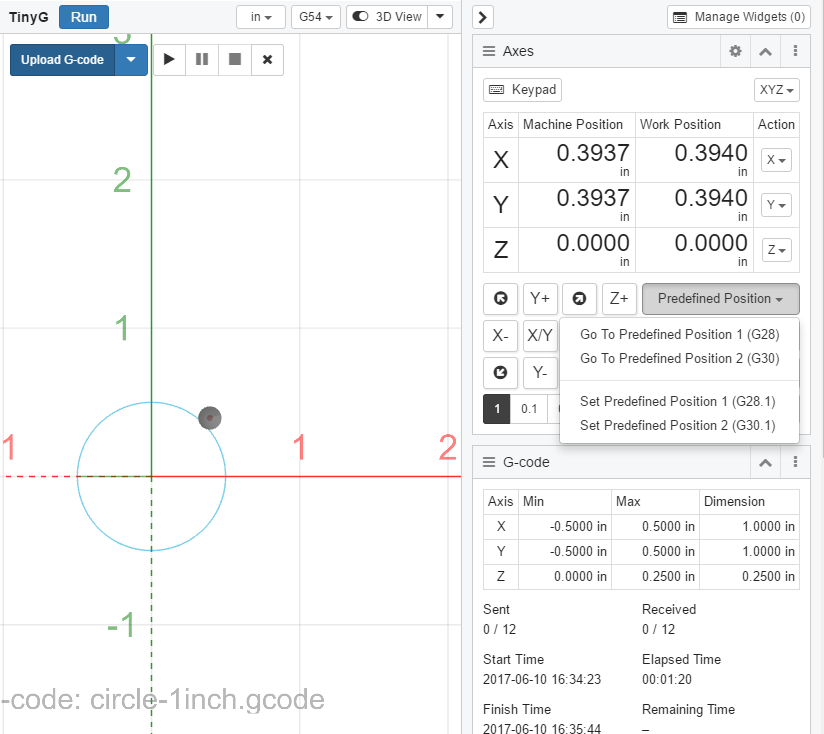824x734 pixels.
Task: Open the XYZ axes dropdown
Action: click(x=777, y=90)
